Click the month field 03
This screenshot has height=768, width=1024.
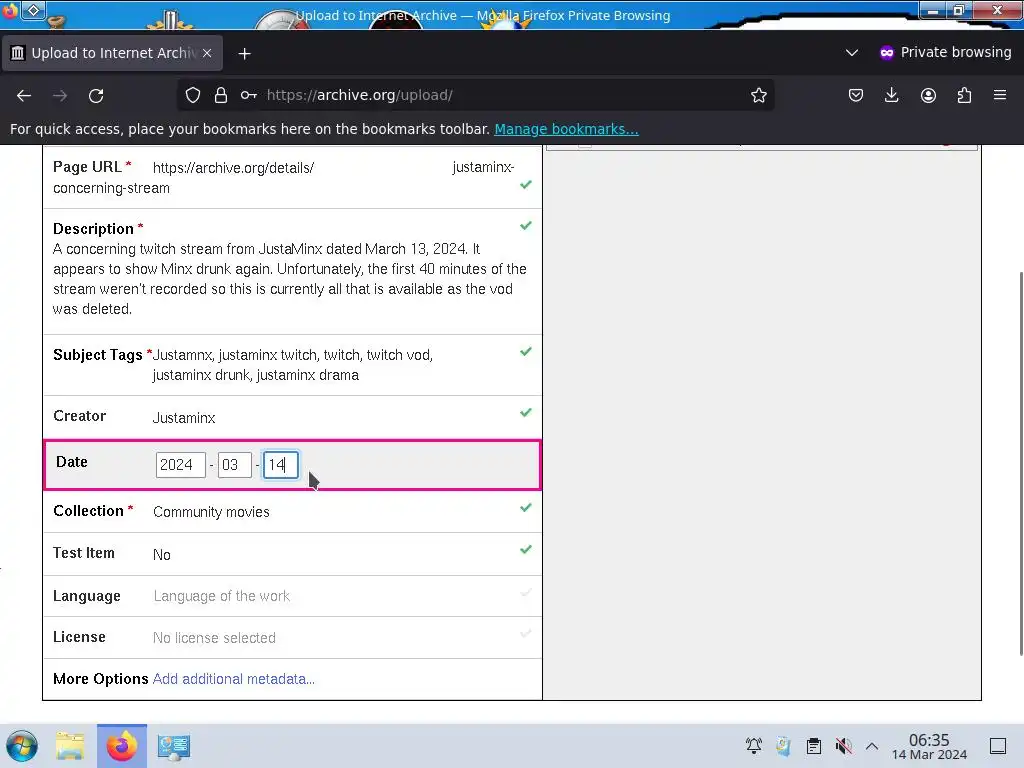coord(234,465)
